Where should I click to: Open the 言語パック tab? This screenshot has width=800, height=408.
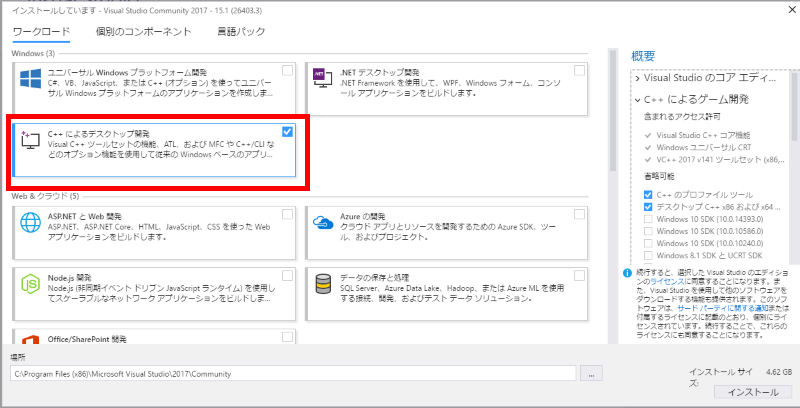241,32
